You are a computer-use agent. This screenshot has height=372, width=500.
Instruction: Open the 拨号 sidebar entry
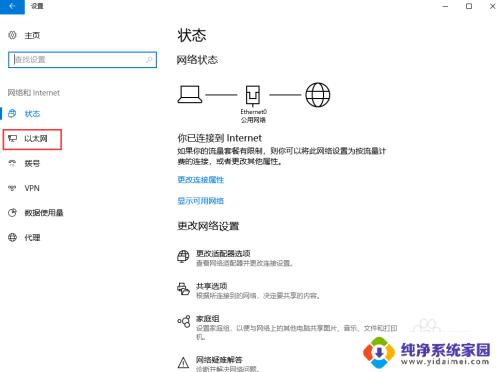pyautogui.click(x=32, y=163)
